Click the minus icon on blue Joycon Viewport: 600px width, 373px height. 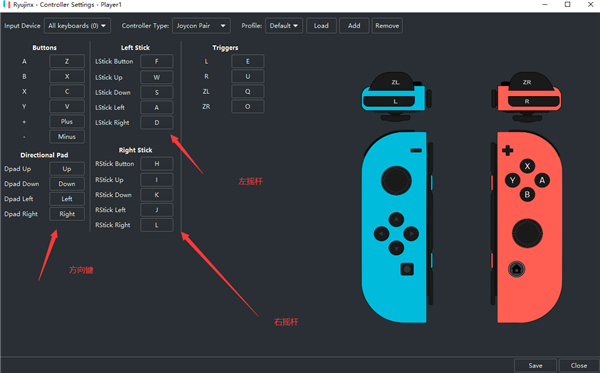pos(416,150)
